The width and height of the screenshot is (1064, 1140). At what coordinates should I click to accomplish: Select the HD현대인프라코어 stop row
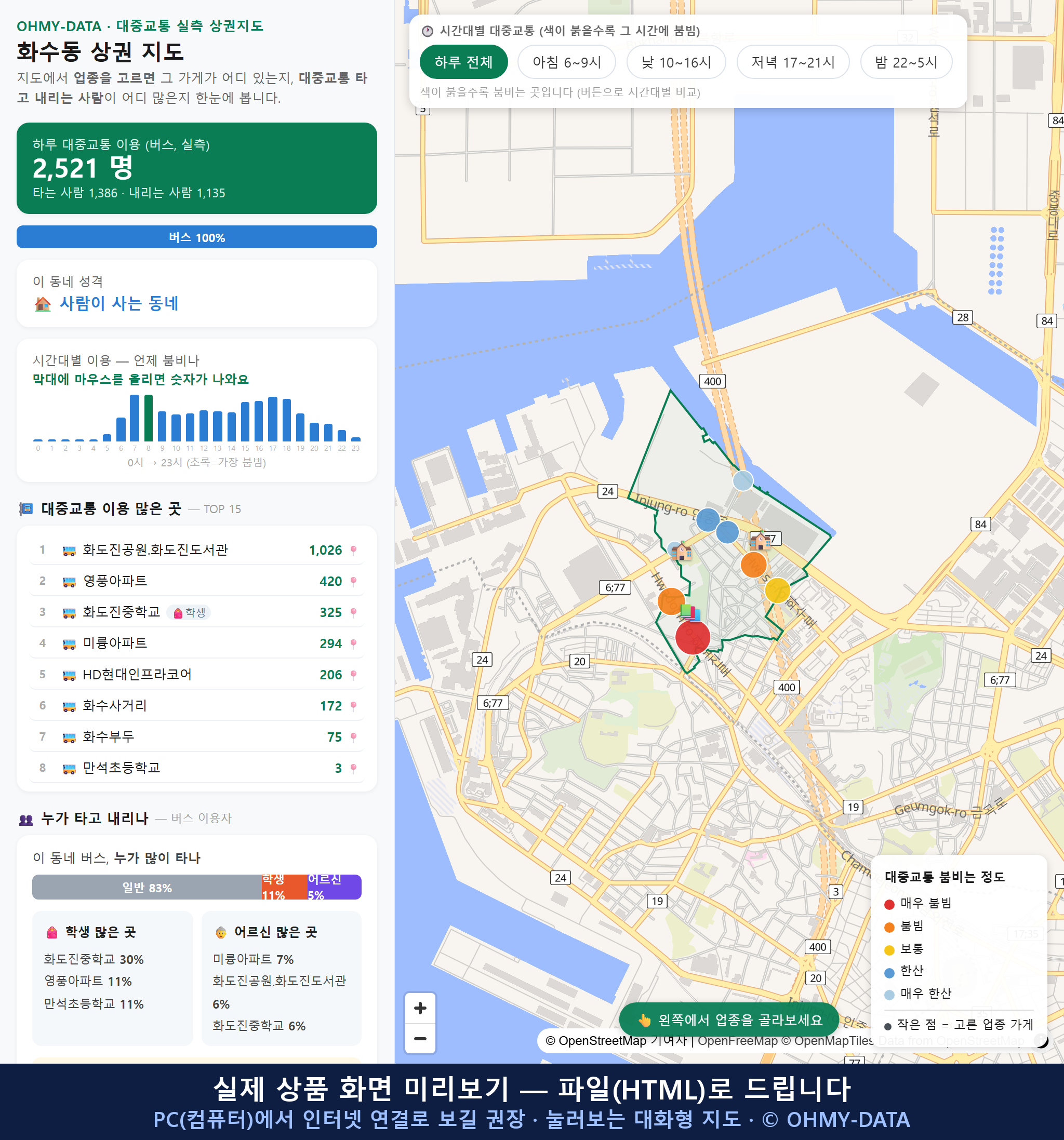197,675
